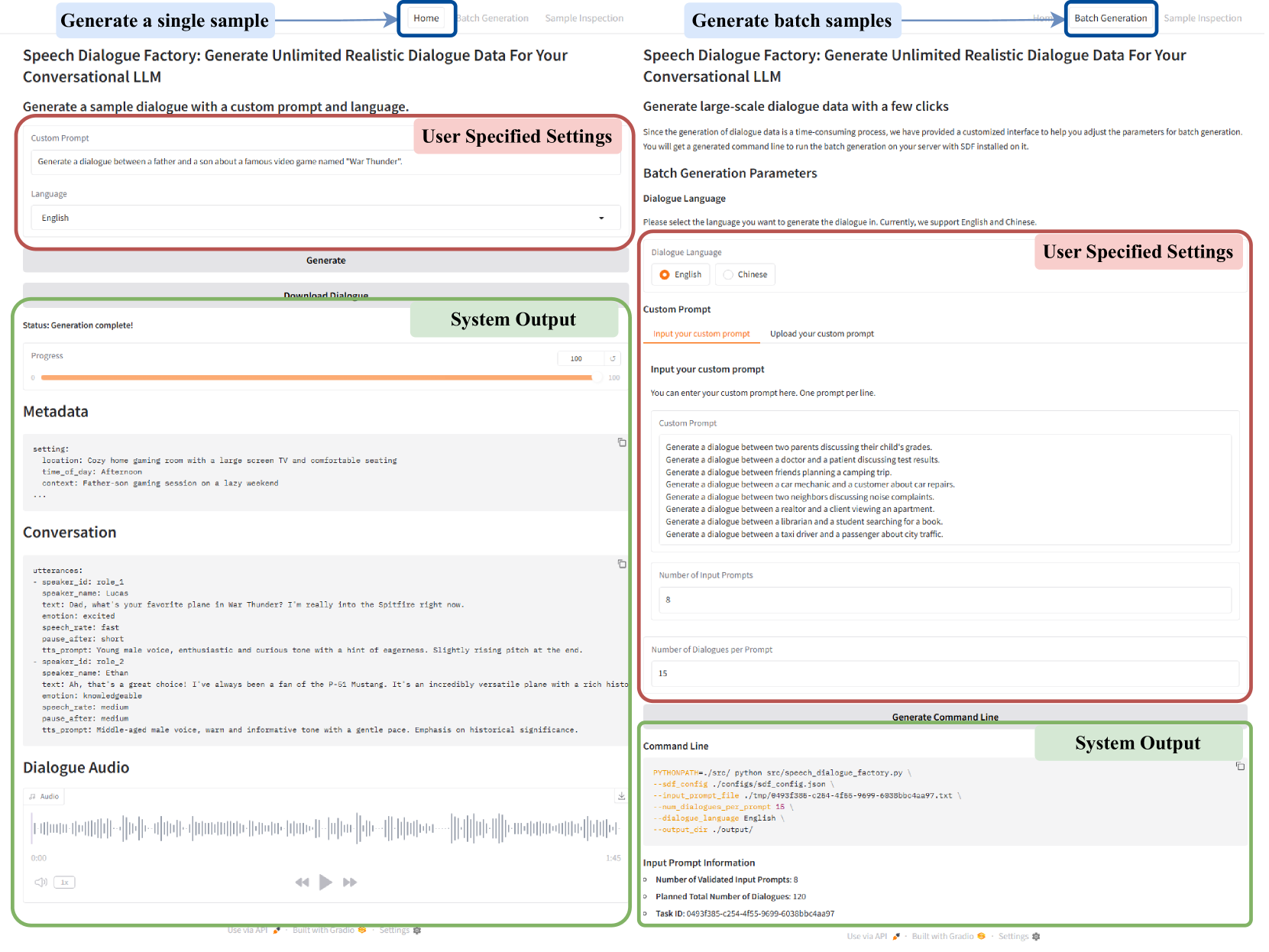Open Batch Generation tab in right panel
The image size is (1269, 952).
coord(1111,18)
